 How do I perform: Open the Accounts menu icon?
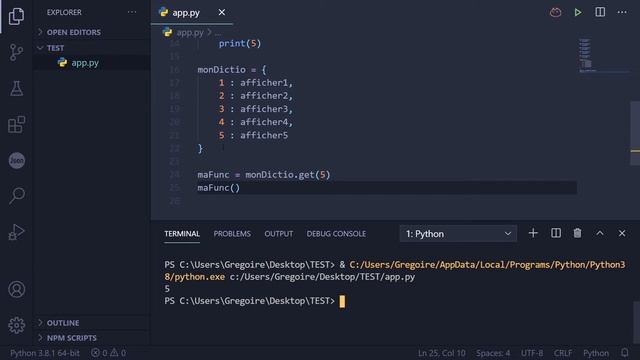16,289
